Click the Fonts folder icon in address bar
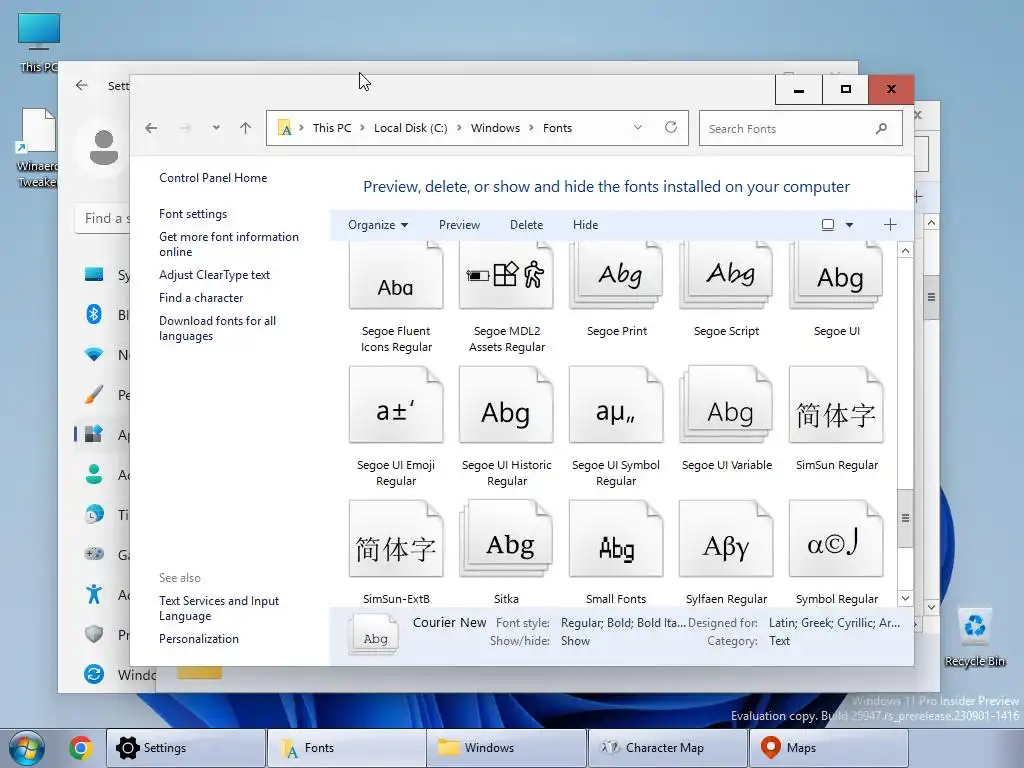The image size is (1024, 768). 284,128
